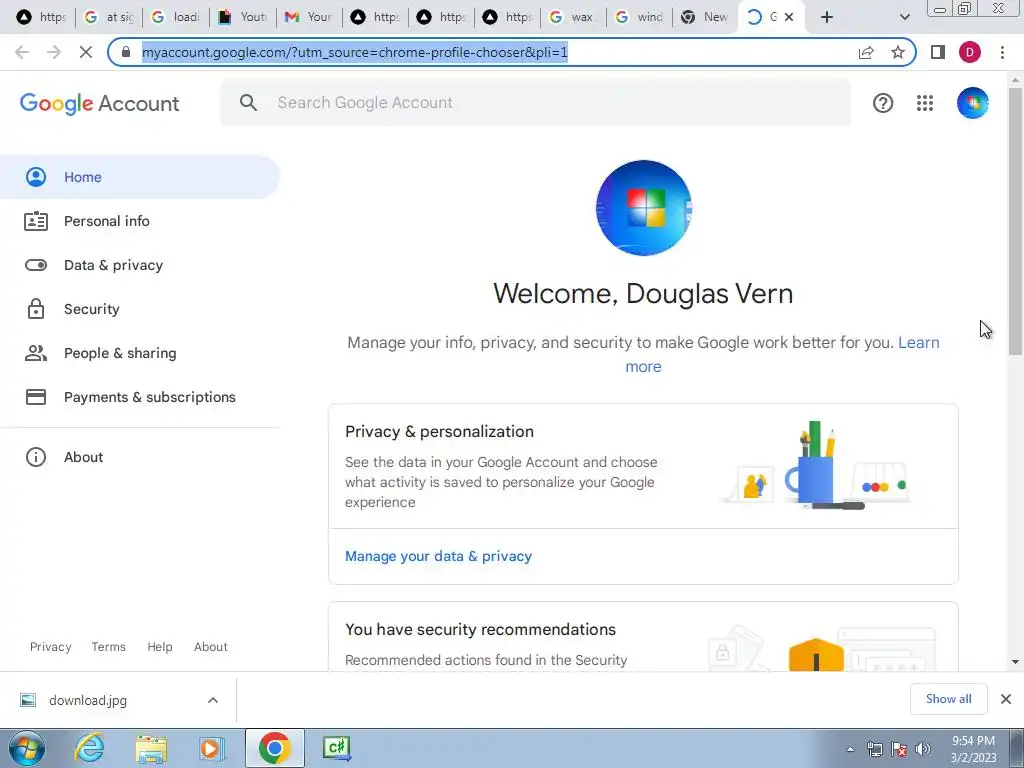Go forward with the browser forward arrow

pyautogui.click(x=54, y=52)
